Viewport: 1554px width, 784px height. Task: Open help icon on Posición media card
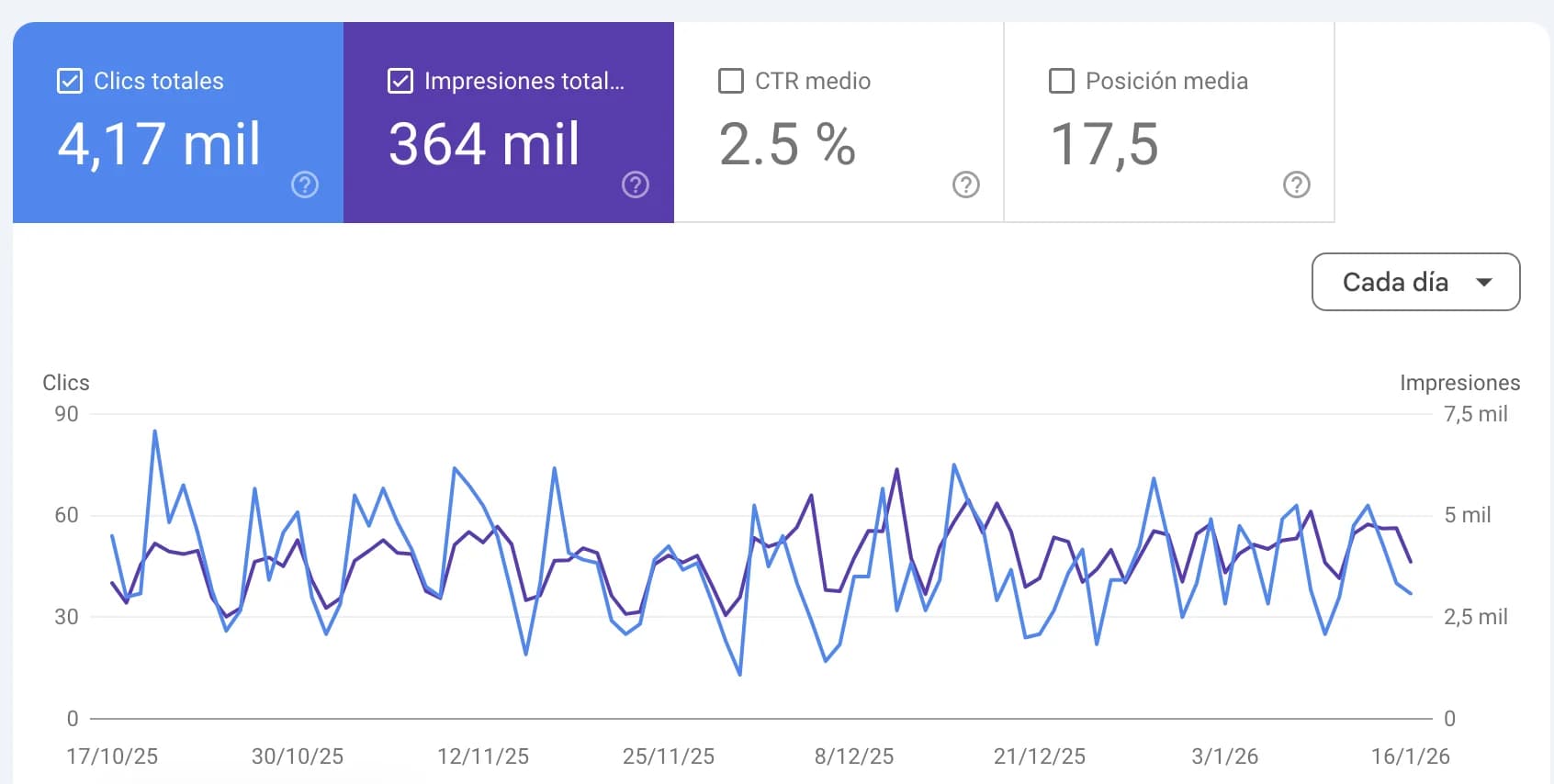(1297, 185)
